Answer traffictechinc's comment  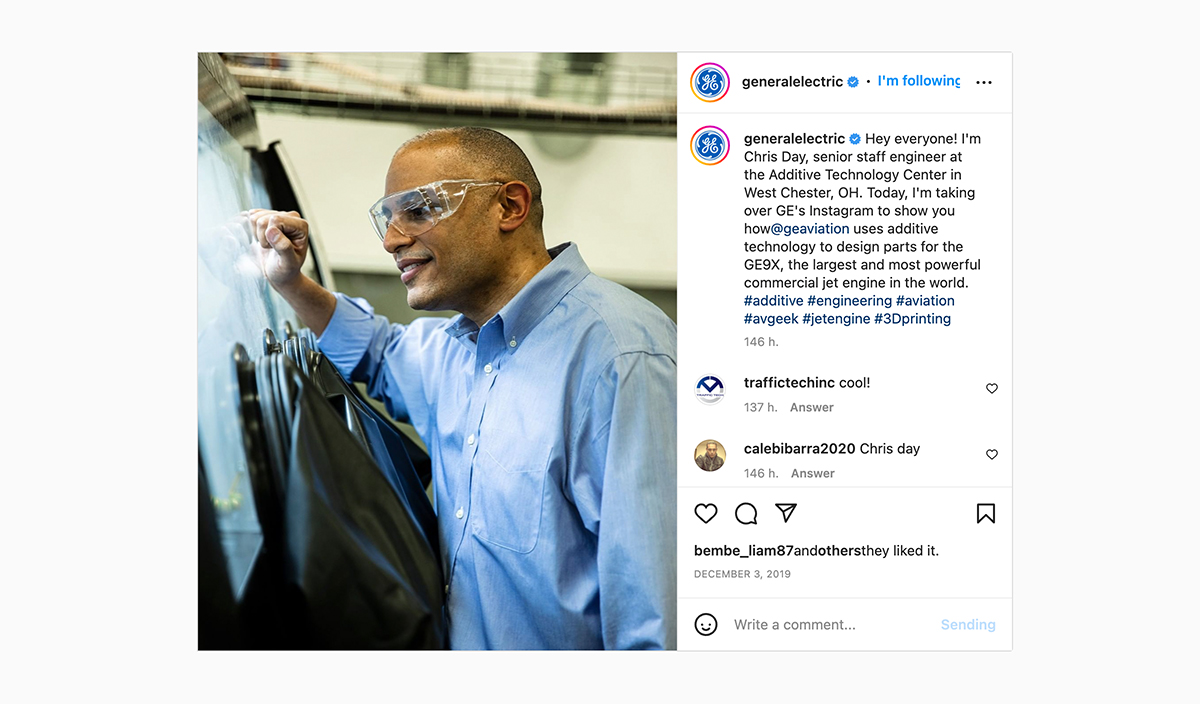812,407
